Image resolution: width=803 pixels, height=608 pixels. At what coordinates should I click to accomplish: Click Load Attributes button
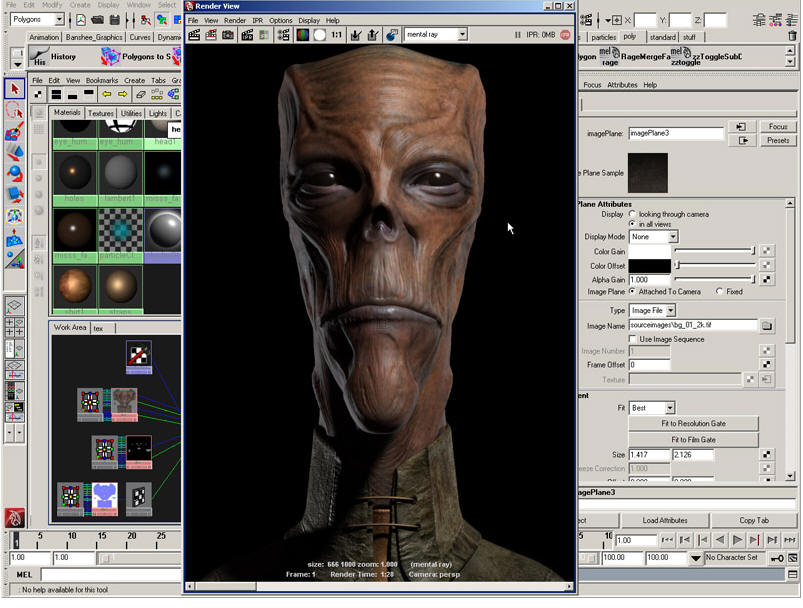point(665,520)
